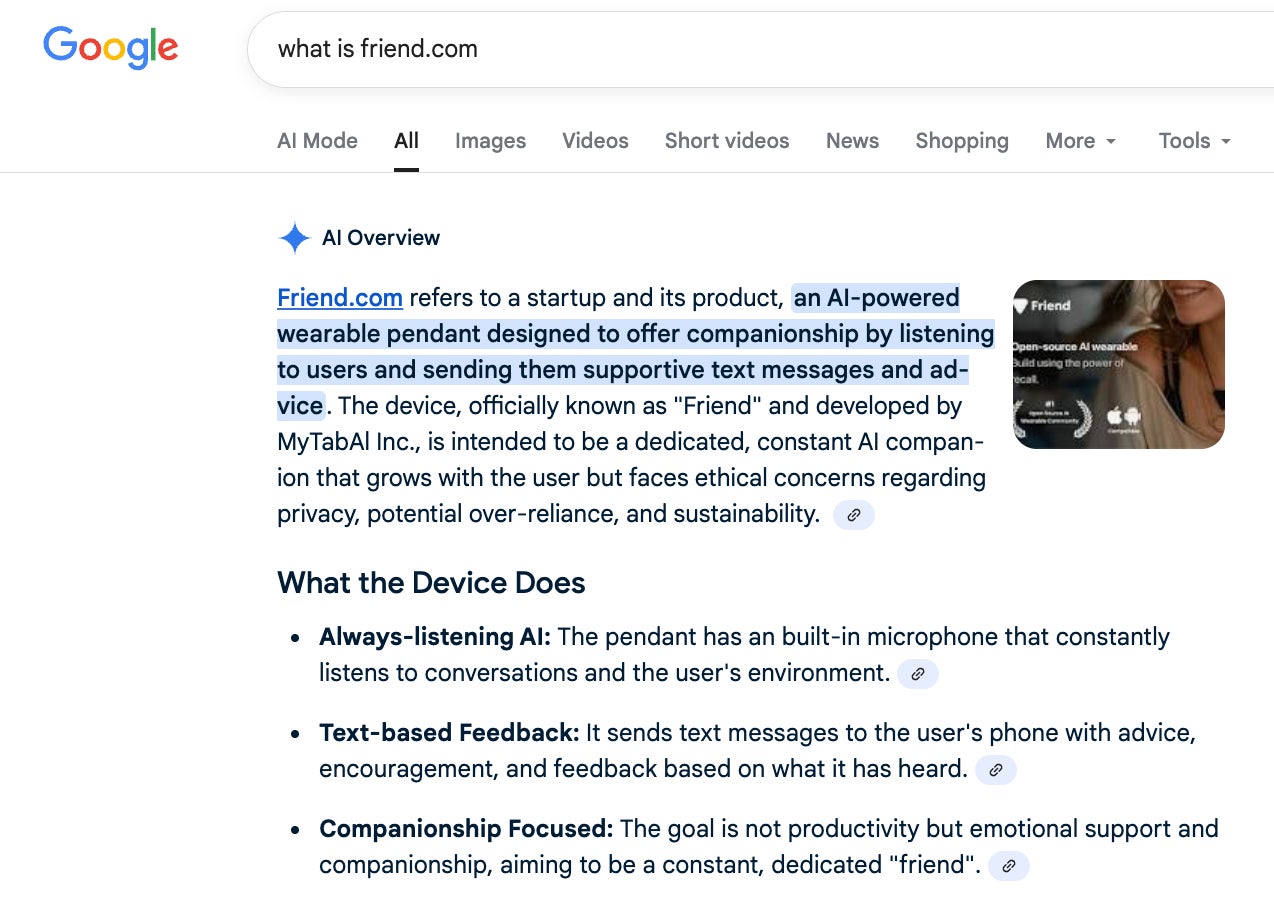Viewport: 1274px width, 902px height.
Task: Select the Shopping tab
Action: pyautogui.click(x=962, y=141)
